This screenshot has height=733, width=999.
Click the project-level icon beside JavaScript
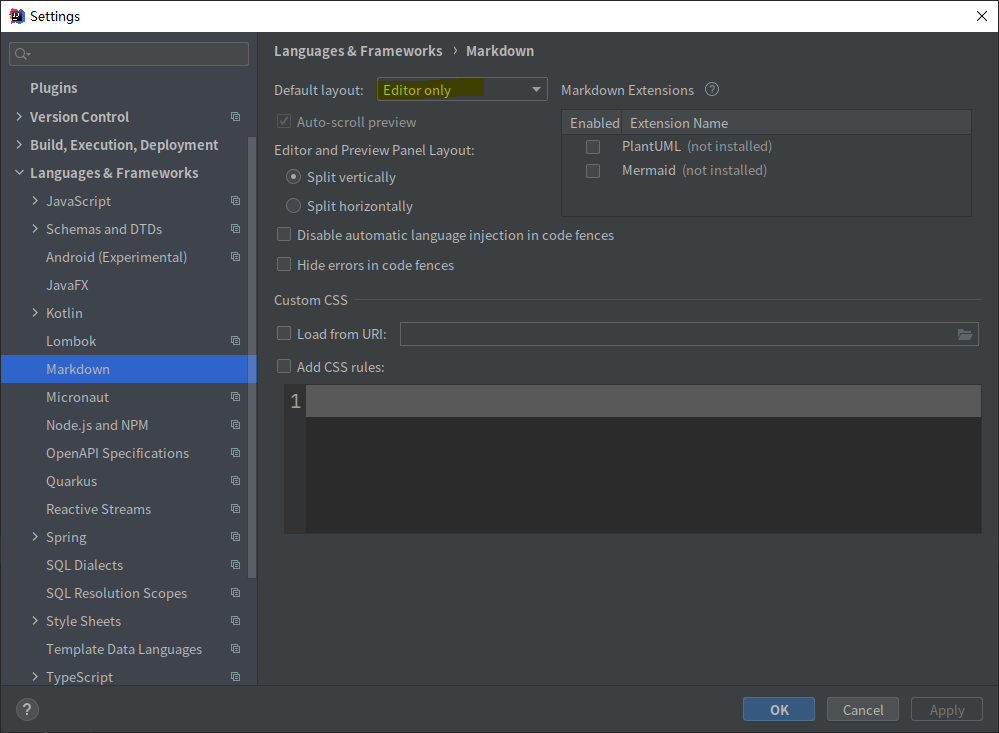tap(235, 201)
